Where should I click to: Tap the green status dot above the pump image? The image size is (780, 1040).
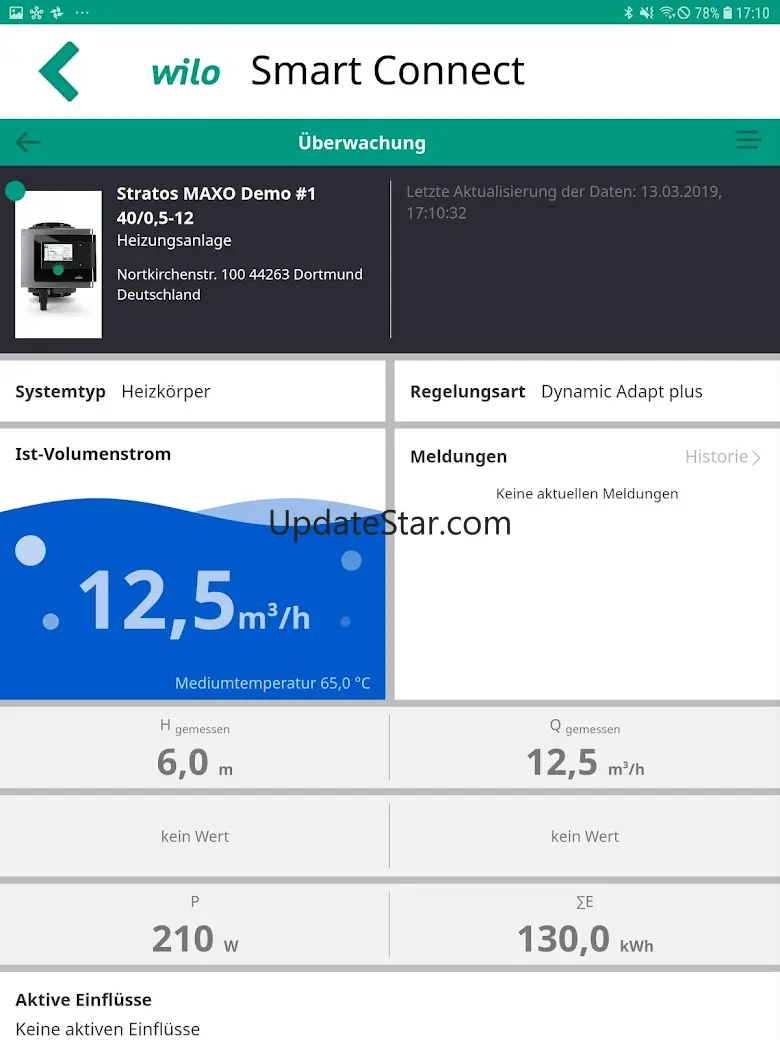(15, 191)
